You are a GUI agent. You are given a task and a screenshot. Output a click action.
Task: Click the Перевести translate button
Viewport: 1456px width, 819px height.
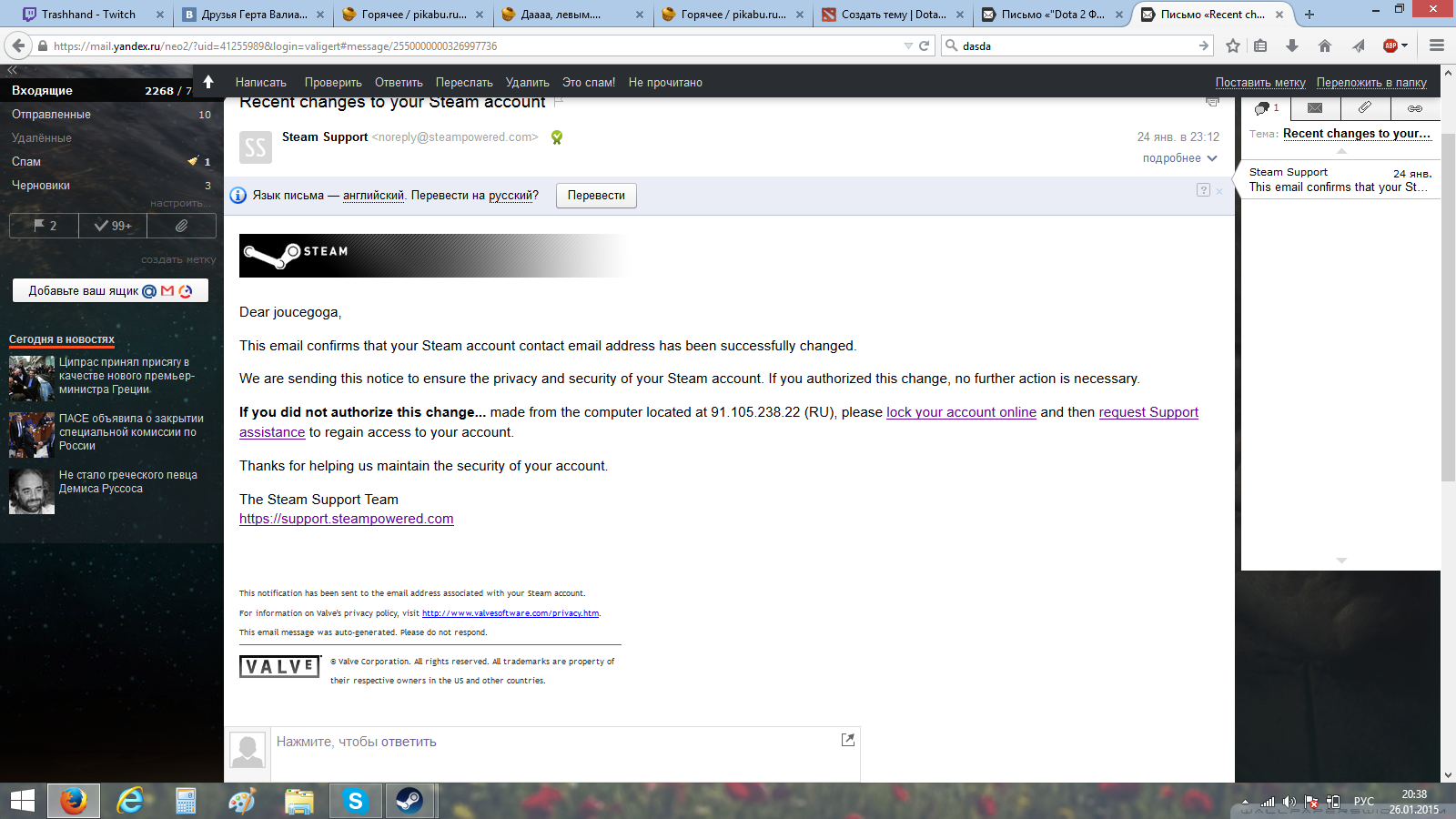(x=596, y=196)
